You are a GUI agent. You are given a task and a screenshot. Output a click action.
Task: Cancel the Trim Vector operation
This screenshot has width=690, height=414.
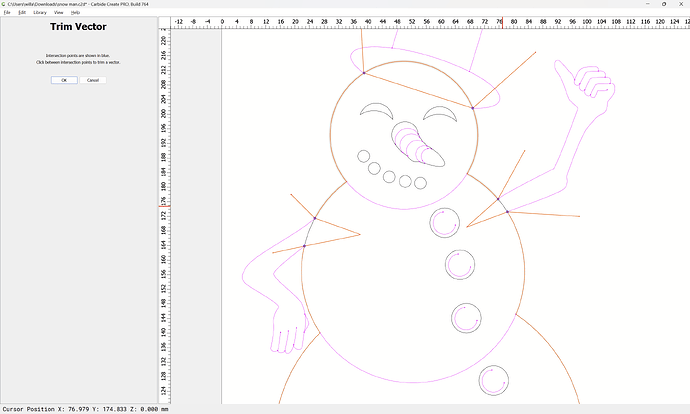click(93, 80)
